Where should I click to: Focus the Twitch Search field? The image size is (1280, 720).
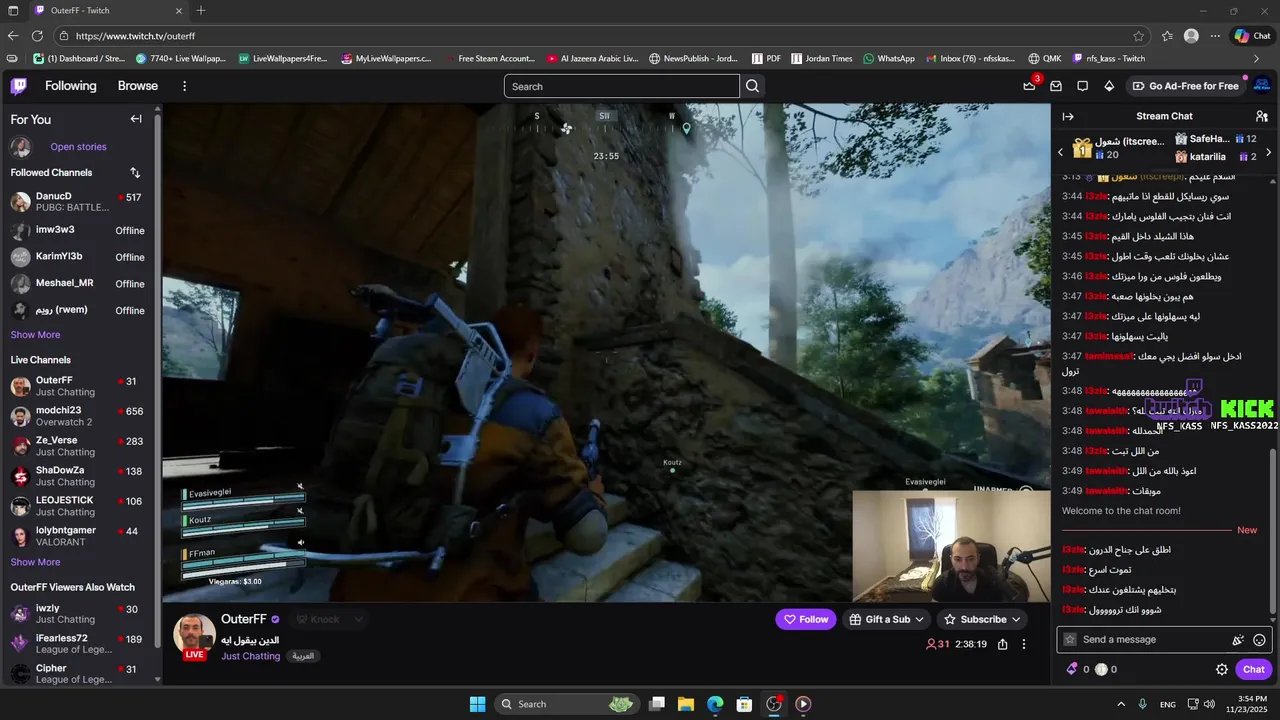tap(622, 86)
